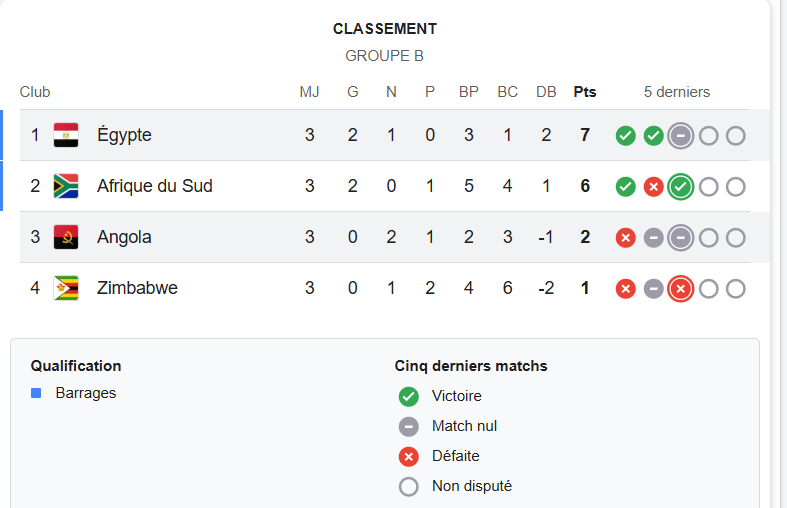Open the Égypte team link

coord(124,135)
